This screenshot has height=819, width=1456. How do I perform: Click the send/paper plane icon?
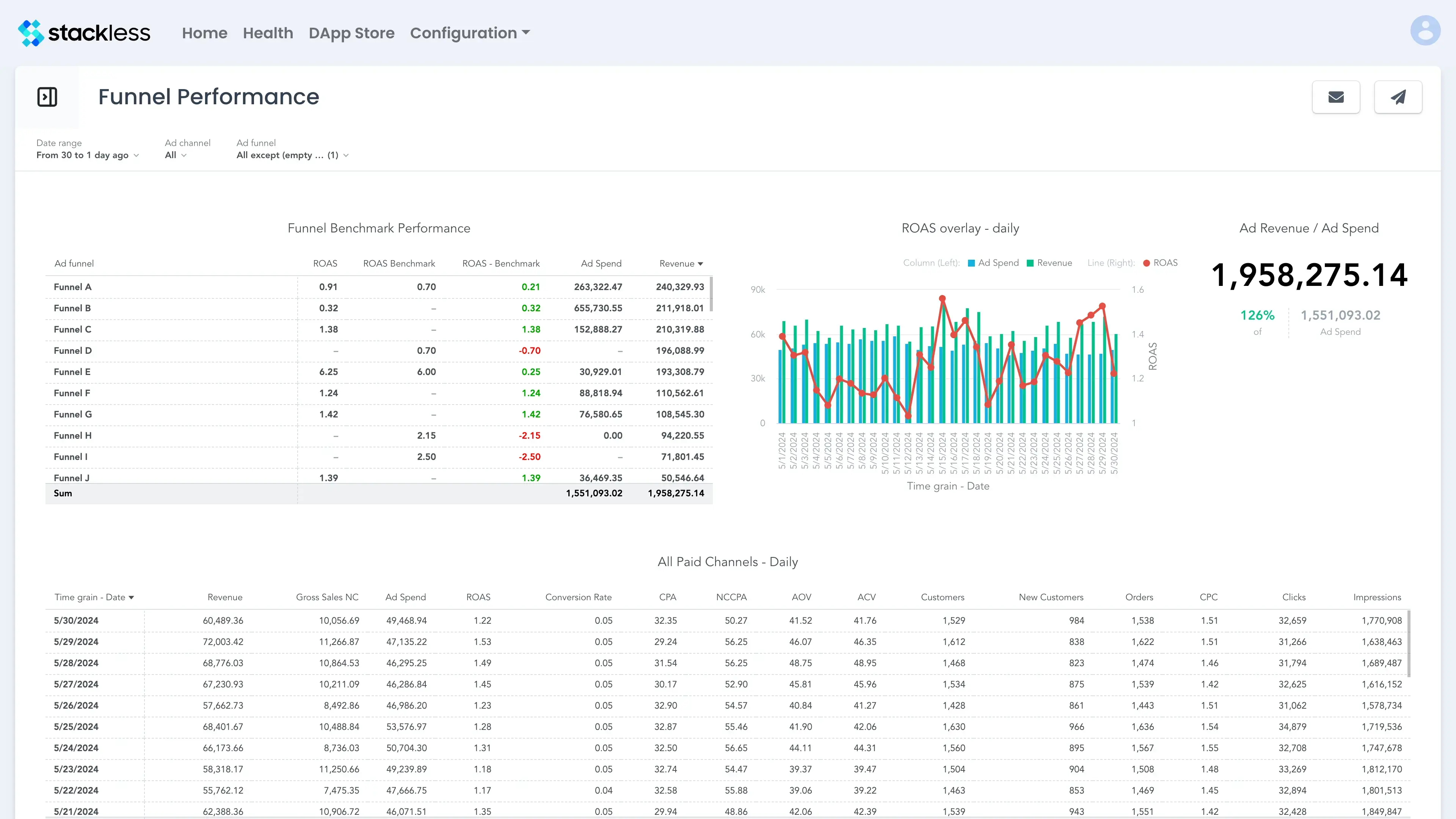point(1398,97)
